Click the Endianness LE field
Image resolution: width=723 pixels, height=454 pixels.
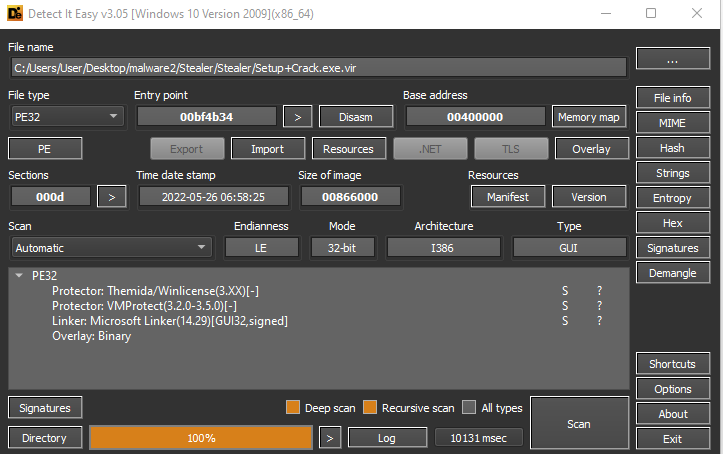(261, 248)
